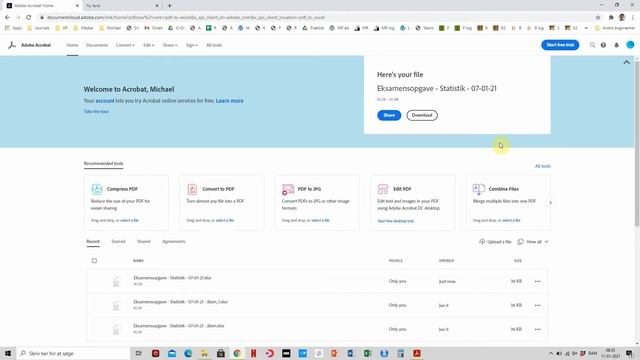Image resolution: width=640 pixels, height=360 pixels.
Task: Reload the page in Chrome
Action: pyautogui.click(x=29, y=17)
